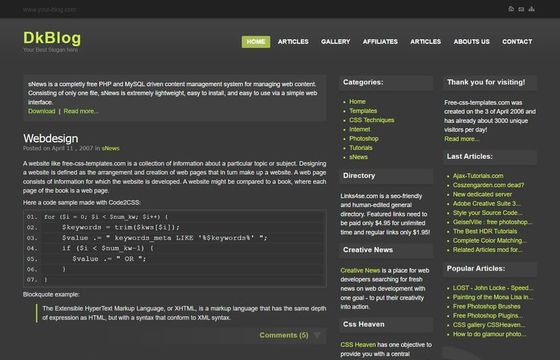Click the DkBlog site logo
This screenshot has width=560, height=360.
(x=52, y=38)
